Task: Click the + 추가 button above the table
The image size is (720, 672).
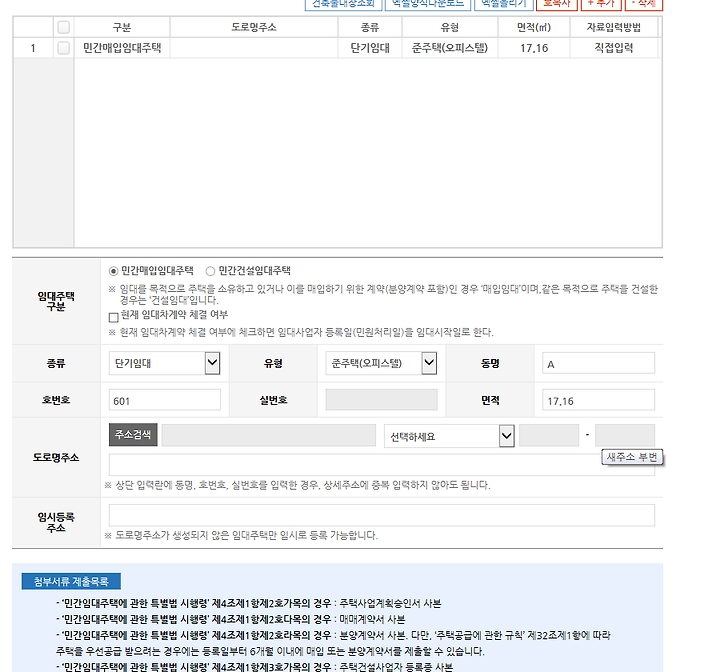Action: (601, 4)
